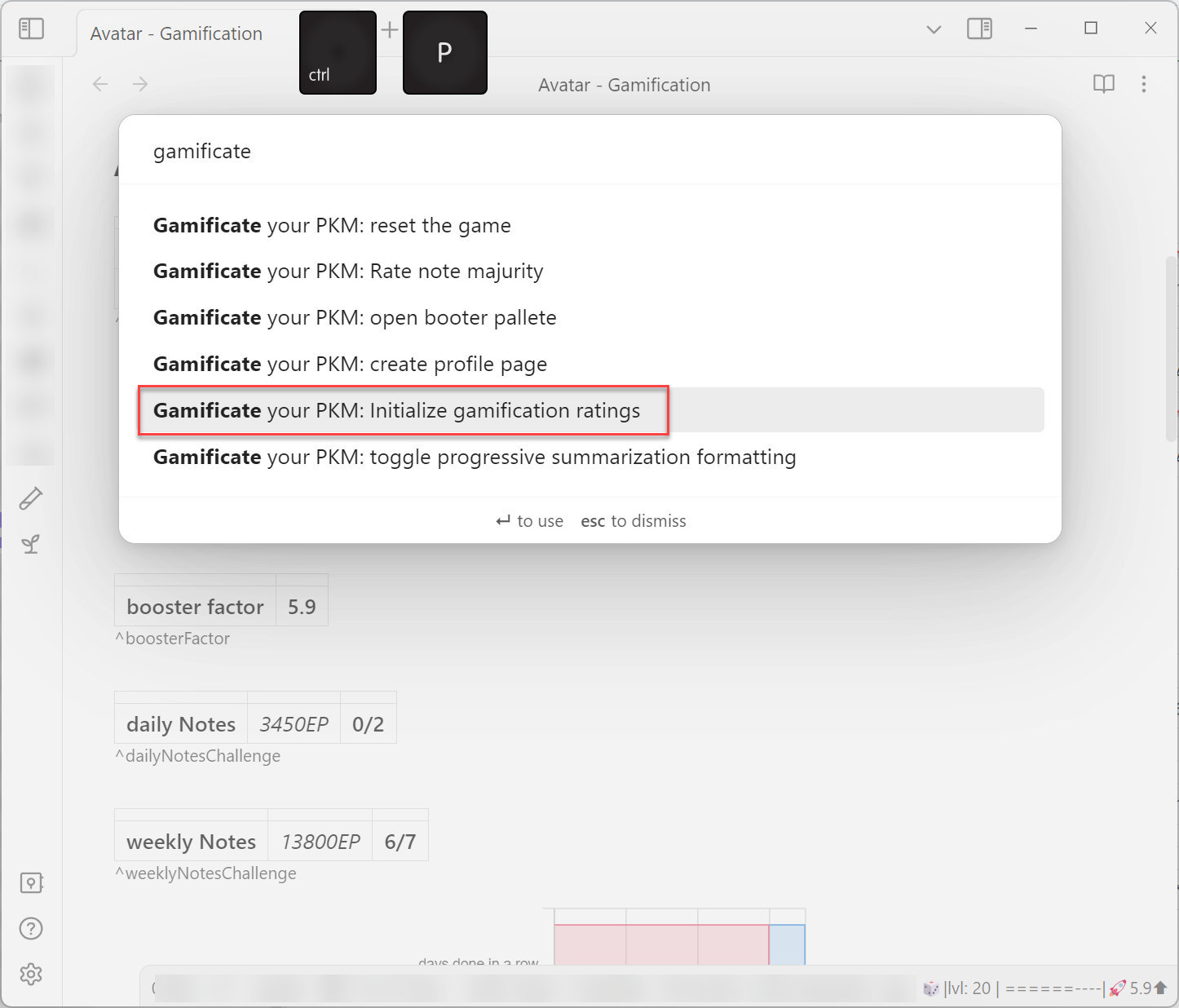Switch to the Avatar - Gamification tab
Screen dimensions: 1179x1008
pos(176,33)
